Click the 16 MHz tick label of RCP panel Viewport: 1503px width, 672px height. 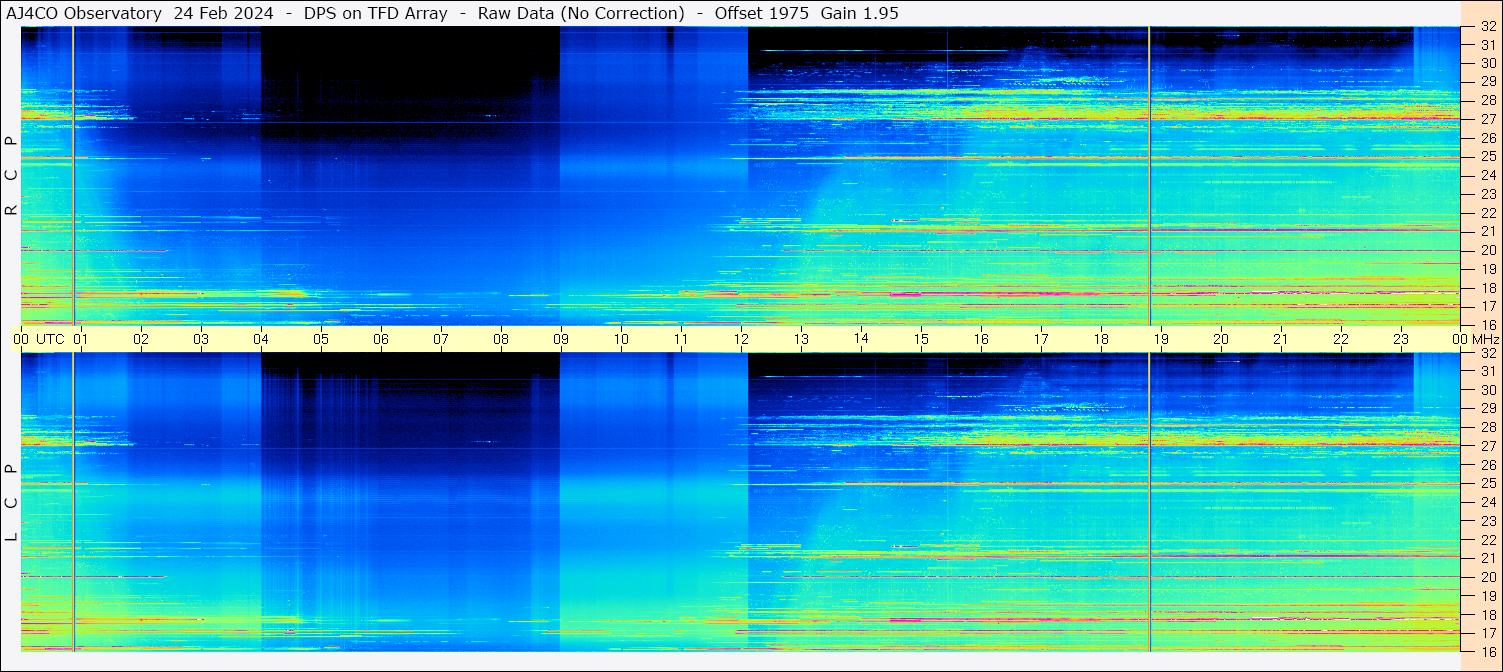coord(1488,325)
